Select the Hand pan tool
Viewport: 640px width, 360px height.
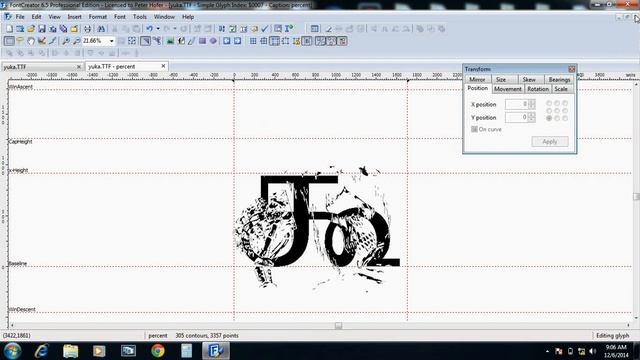(x=31, y=41)
